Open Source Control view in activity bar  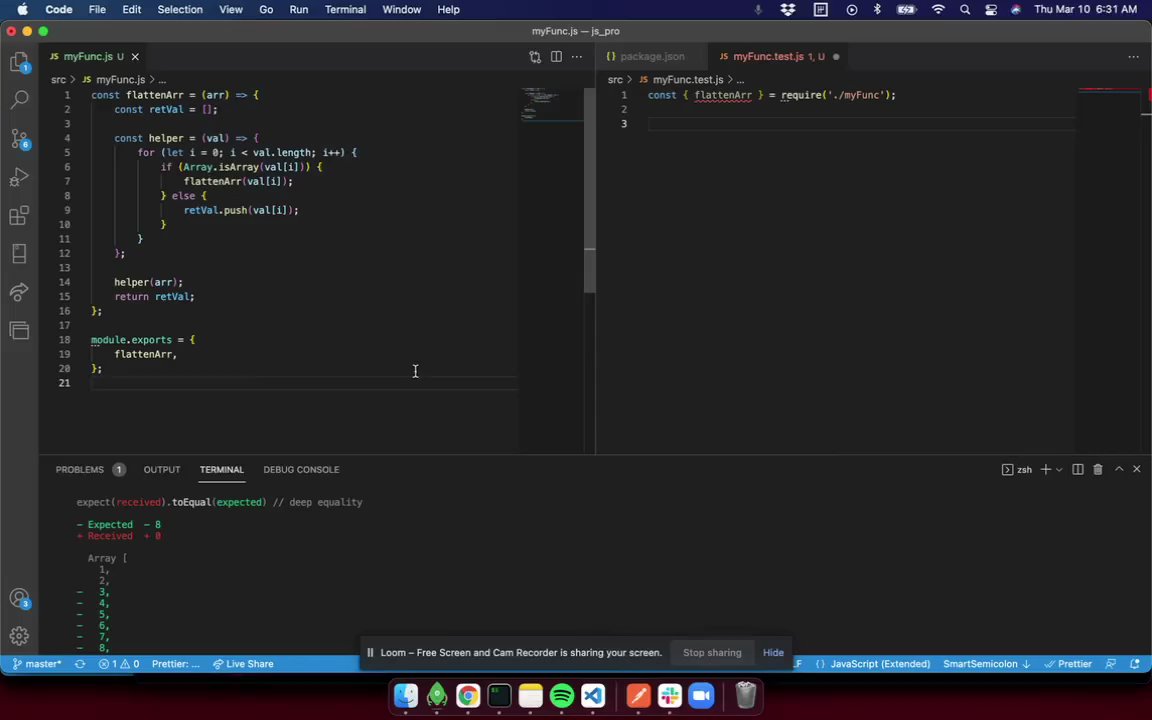click(x=19, y=138)
